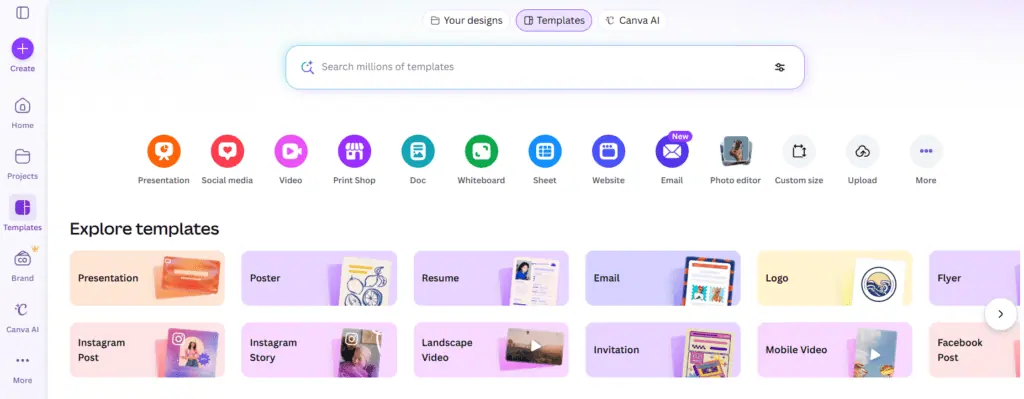Open Instagram Story template card
The height and width of the screenshot is (399, 1024).
point(319,350)
